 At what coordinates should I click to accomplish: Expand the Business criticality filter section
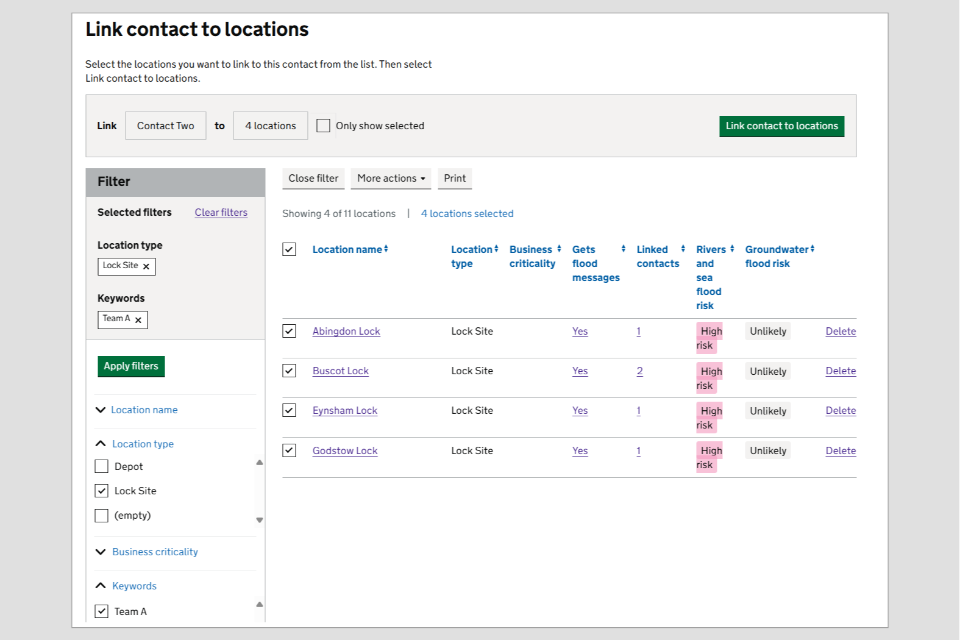click(154, 552)
